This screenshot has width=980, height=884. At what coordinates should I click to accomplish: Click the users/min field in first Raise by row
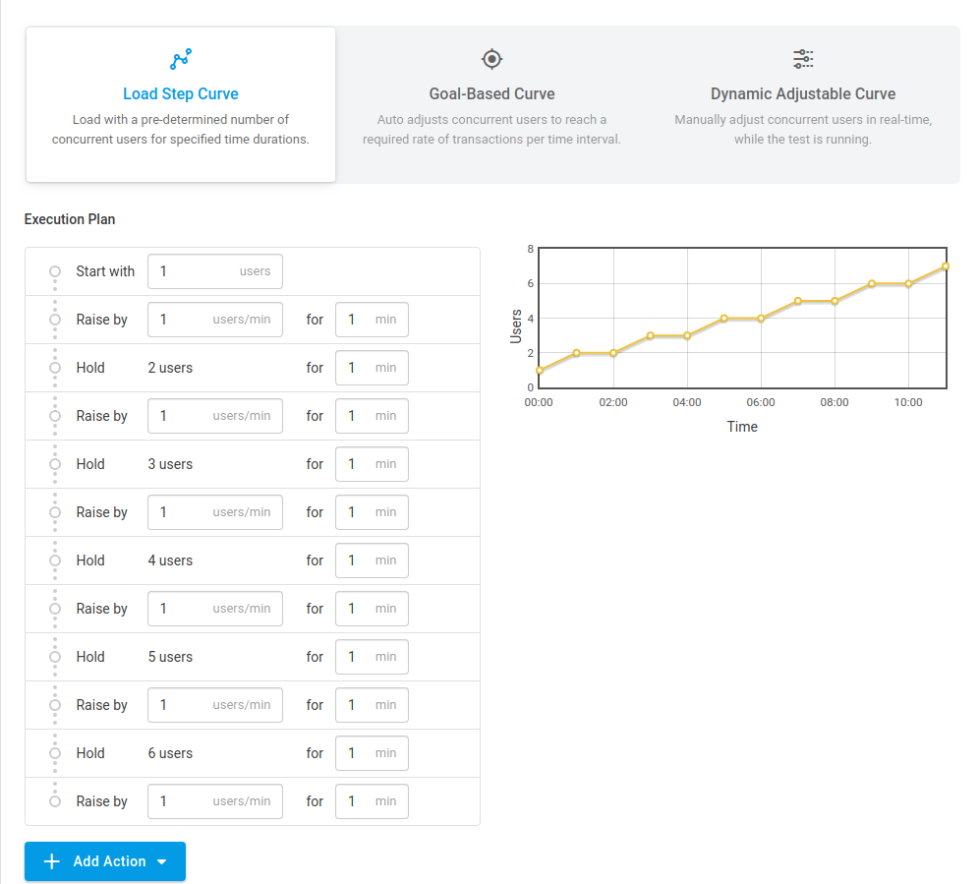[215, 319]
